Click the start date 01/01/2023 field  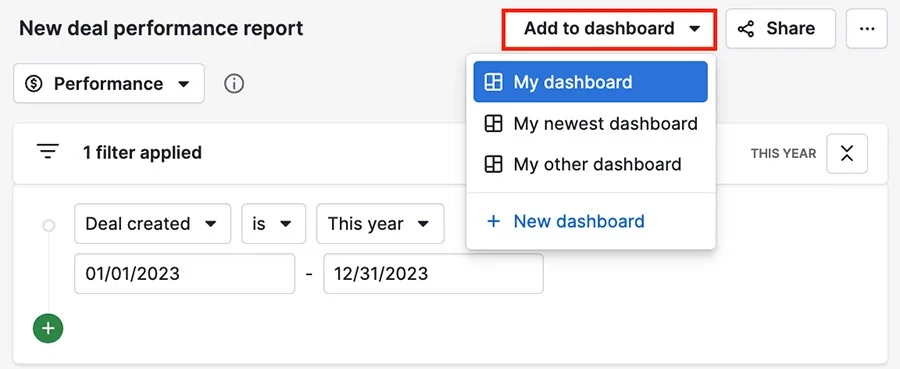pyautogui.click(x=185, y=274)
